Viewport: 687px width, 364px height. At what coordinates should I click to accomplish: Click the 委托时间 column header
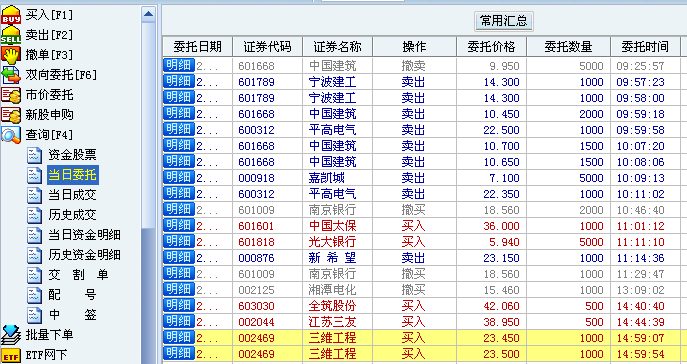click(645, 46)
